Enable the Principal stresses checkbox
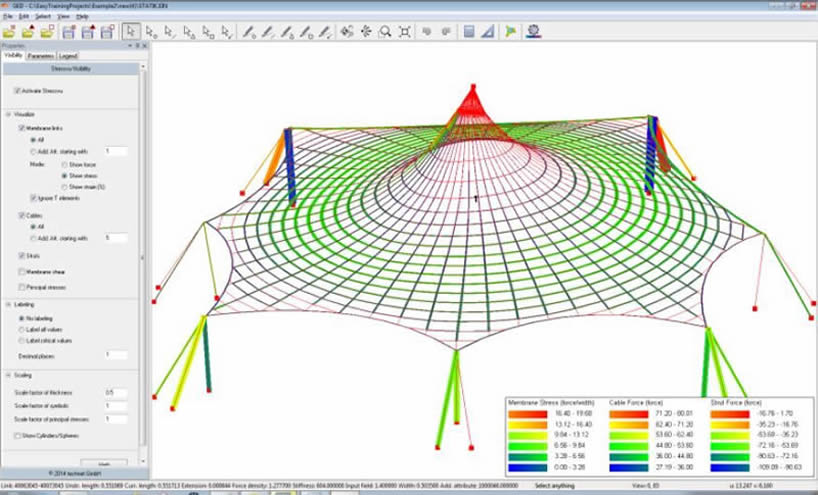This screenshot has height=495, width=818. coord(22,286)
